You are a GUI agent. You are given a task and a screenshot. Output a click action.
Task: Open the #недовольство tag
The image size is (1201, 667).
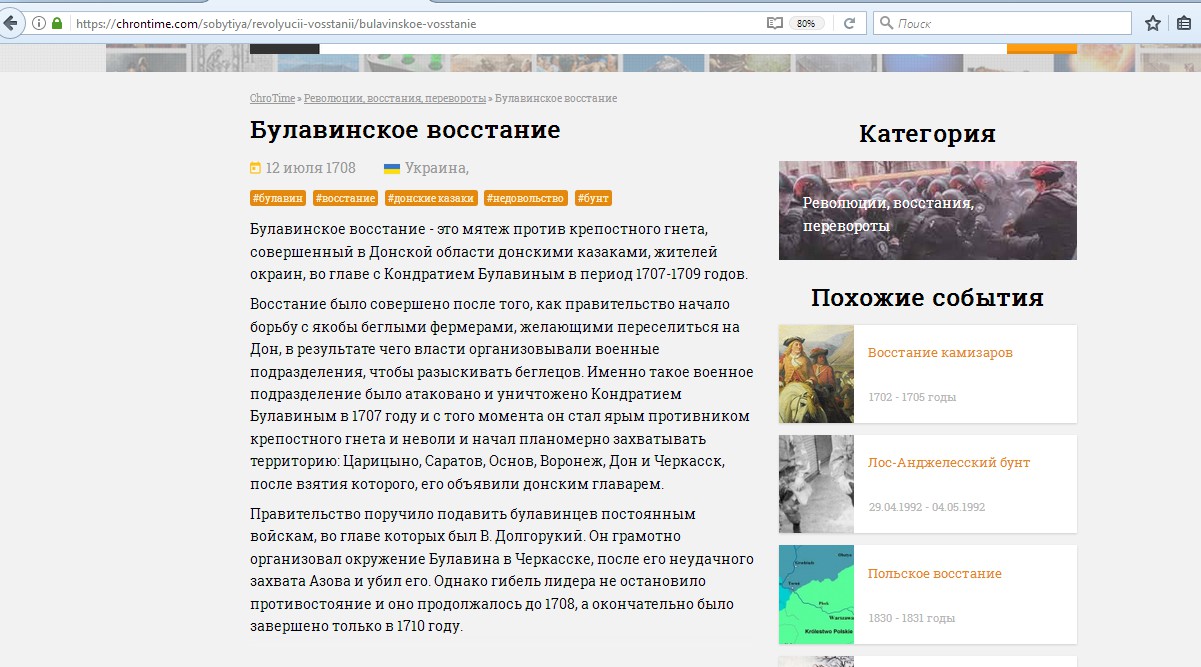point(526,198)
